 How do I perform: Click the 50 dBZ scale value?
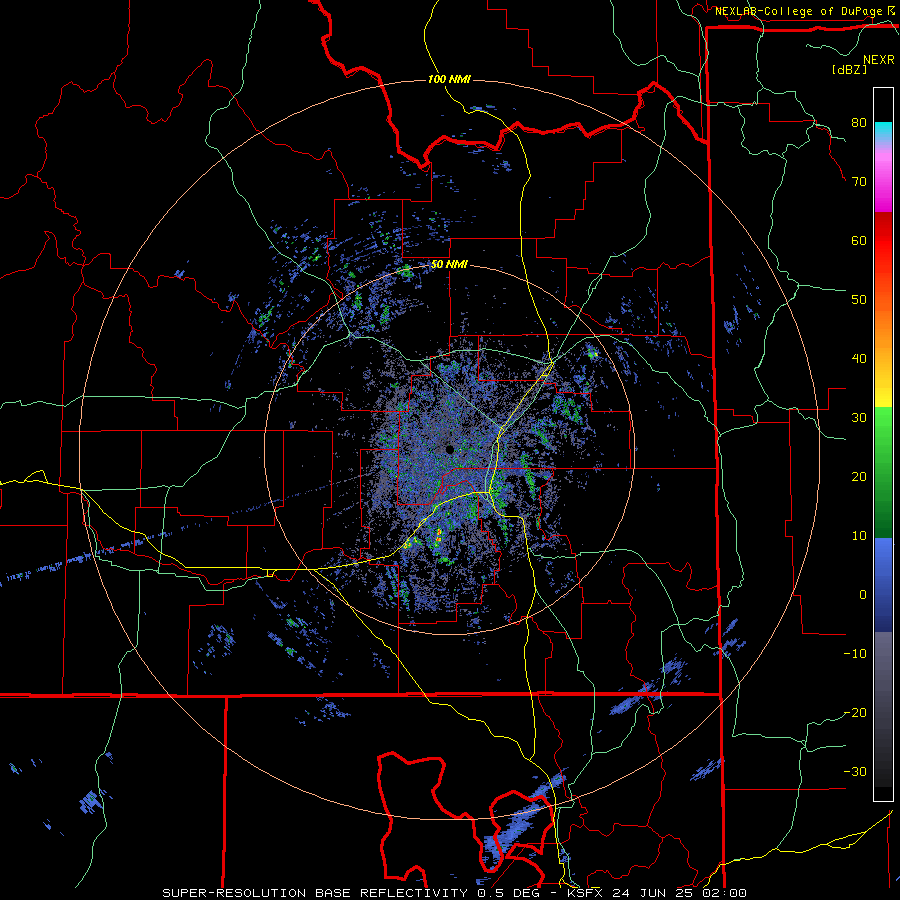click(x=859, y=300)
